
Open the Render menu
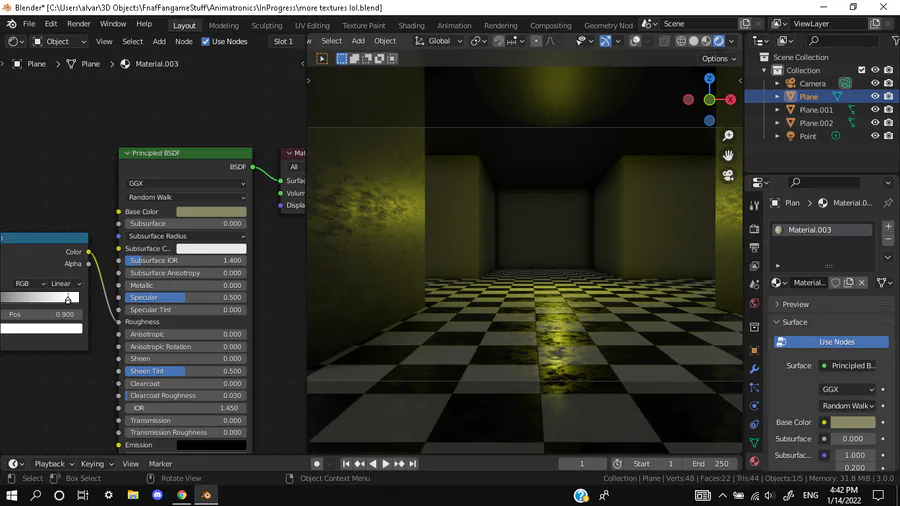coord(79,24)
